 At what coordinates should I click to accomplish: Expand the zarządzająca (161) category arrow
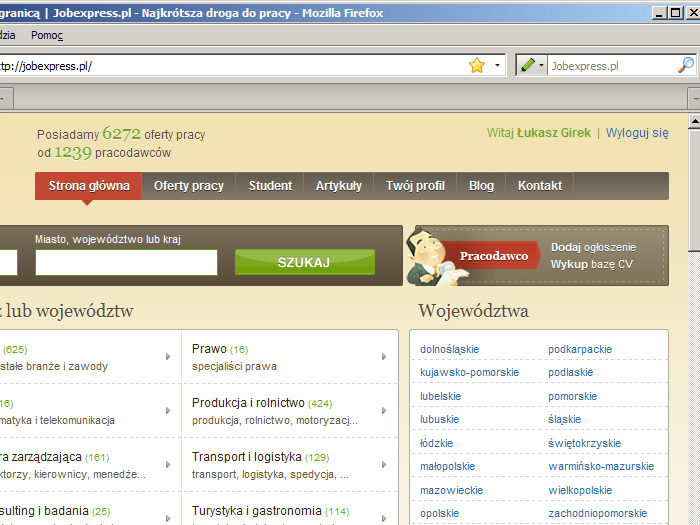tap(168, 465)
